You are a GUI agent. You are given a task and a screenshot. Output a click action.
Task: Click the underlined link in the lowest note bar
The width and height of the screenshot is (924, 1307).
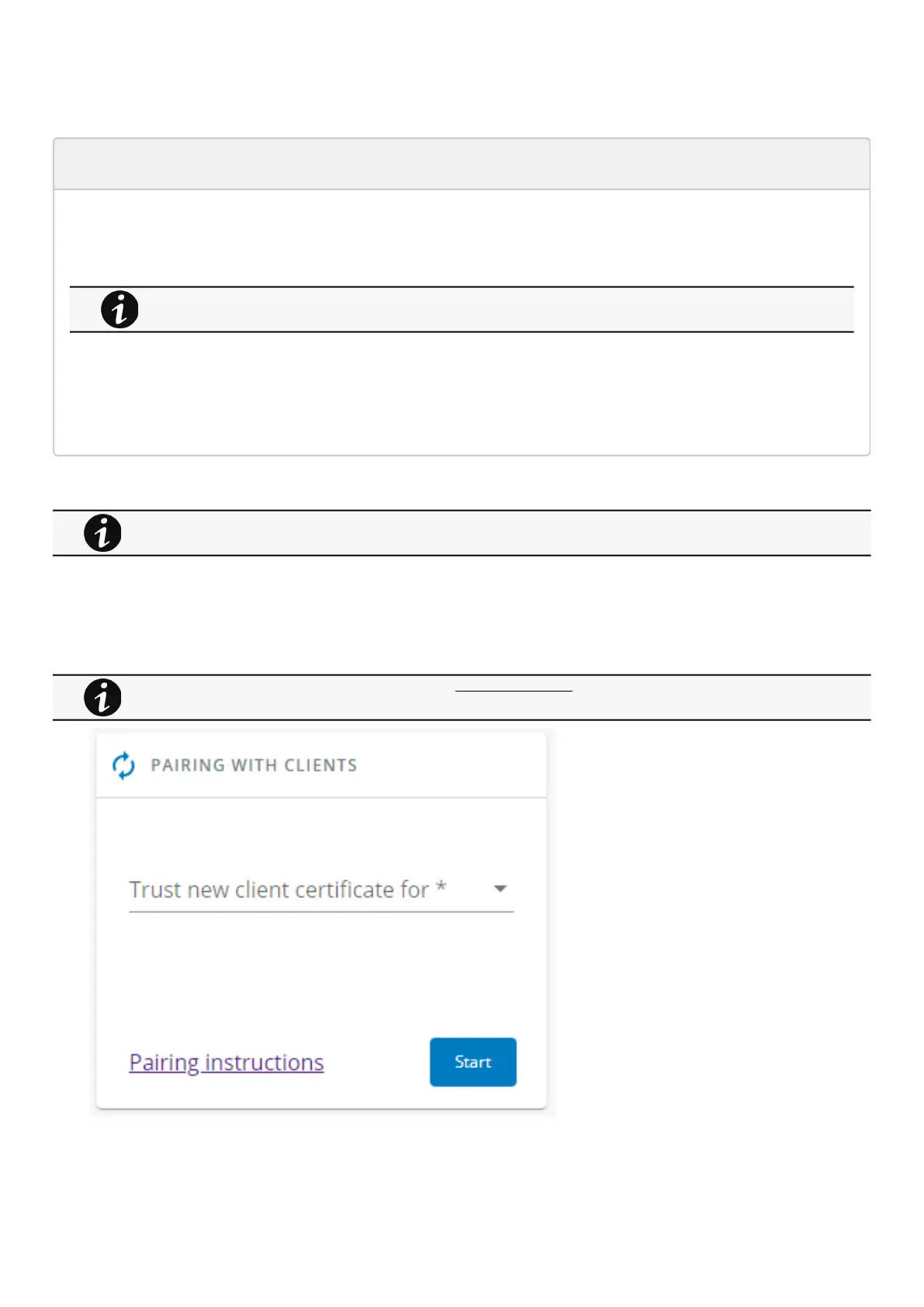(514, 689)
